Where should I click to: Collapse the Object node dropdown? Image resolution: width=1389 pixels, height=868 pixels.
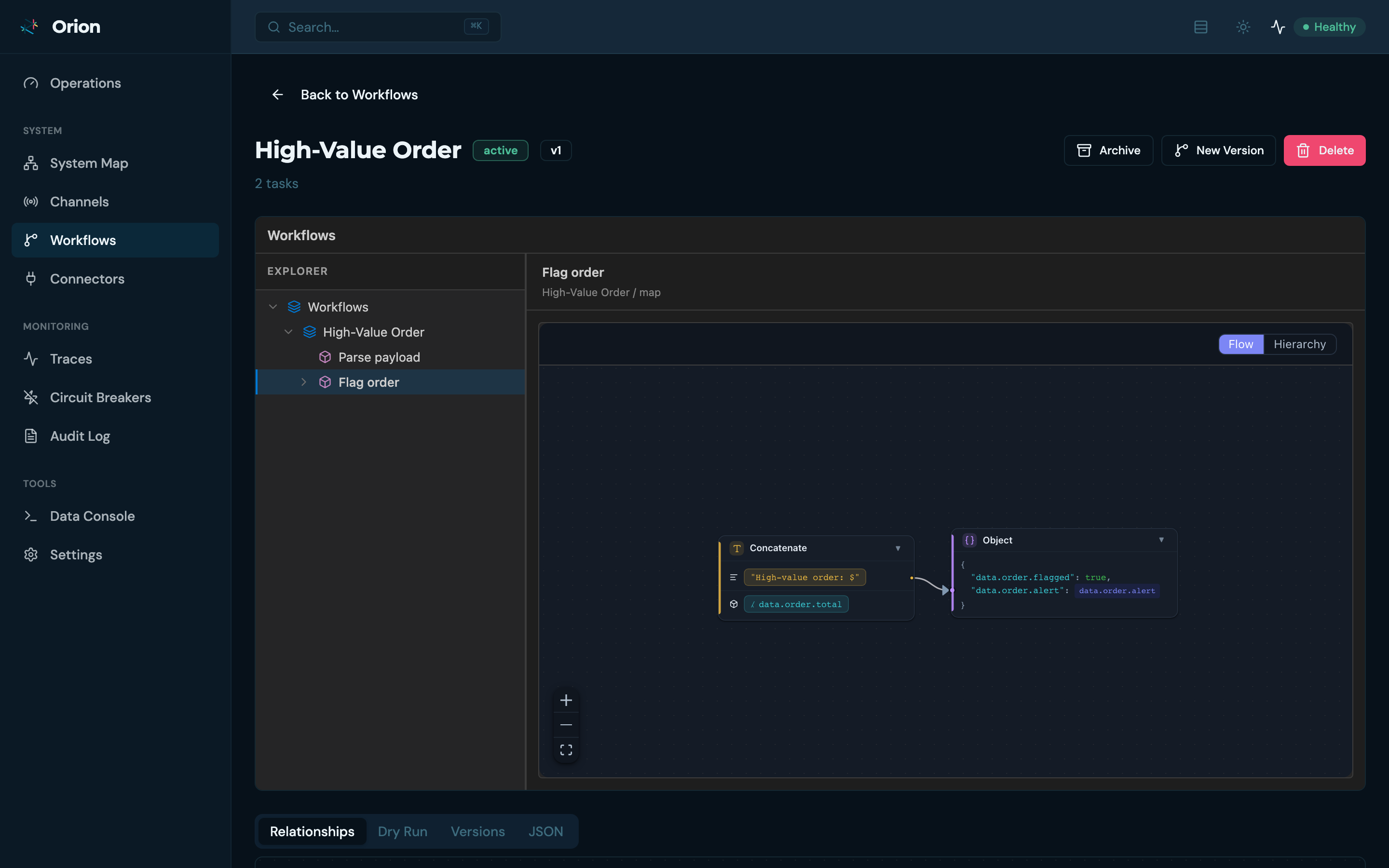1161,540
